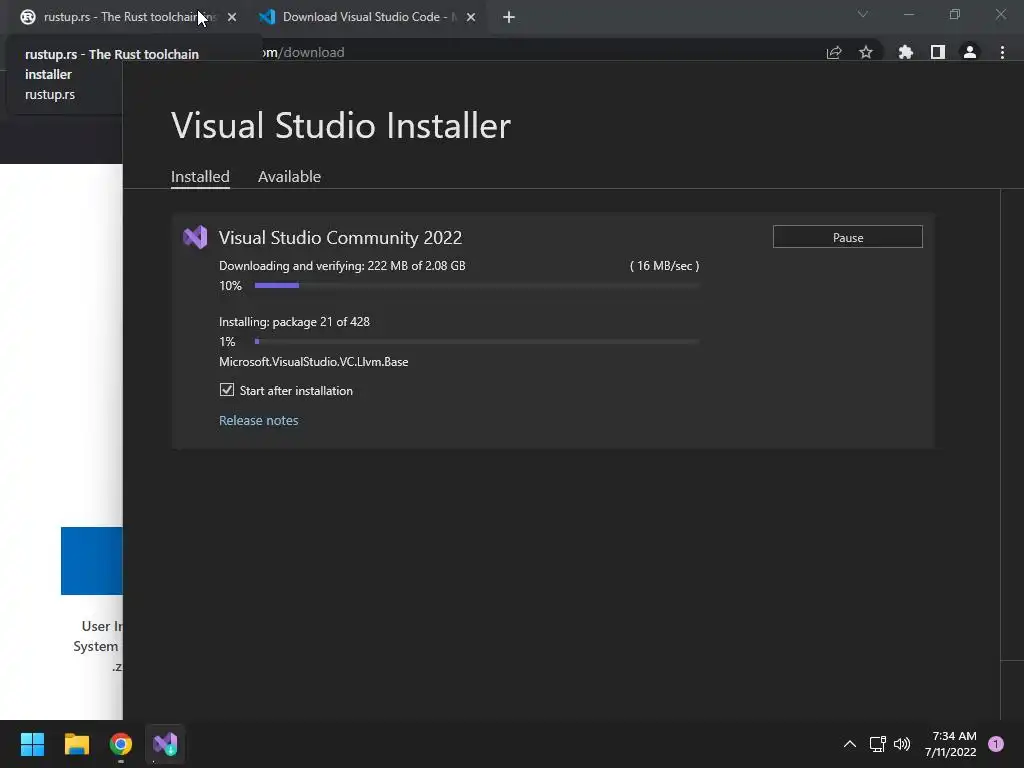Open the network icon in system tray
Viewport: 1024px width, 768px height.
point(878,744)
